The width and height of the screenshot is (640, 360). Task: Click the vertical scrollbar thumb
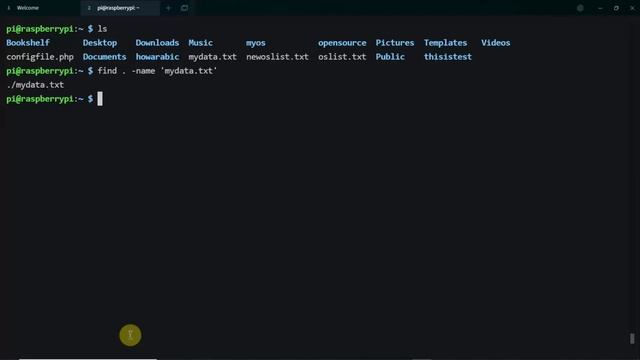coord(632,338)
